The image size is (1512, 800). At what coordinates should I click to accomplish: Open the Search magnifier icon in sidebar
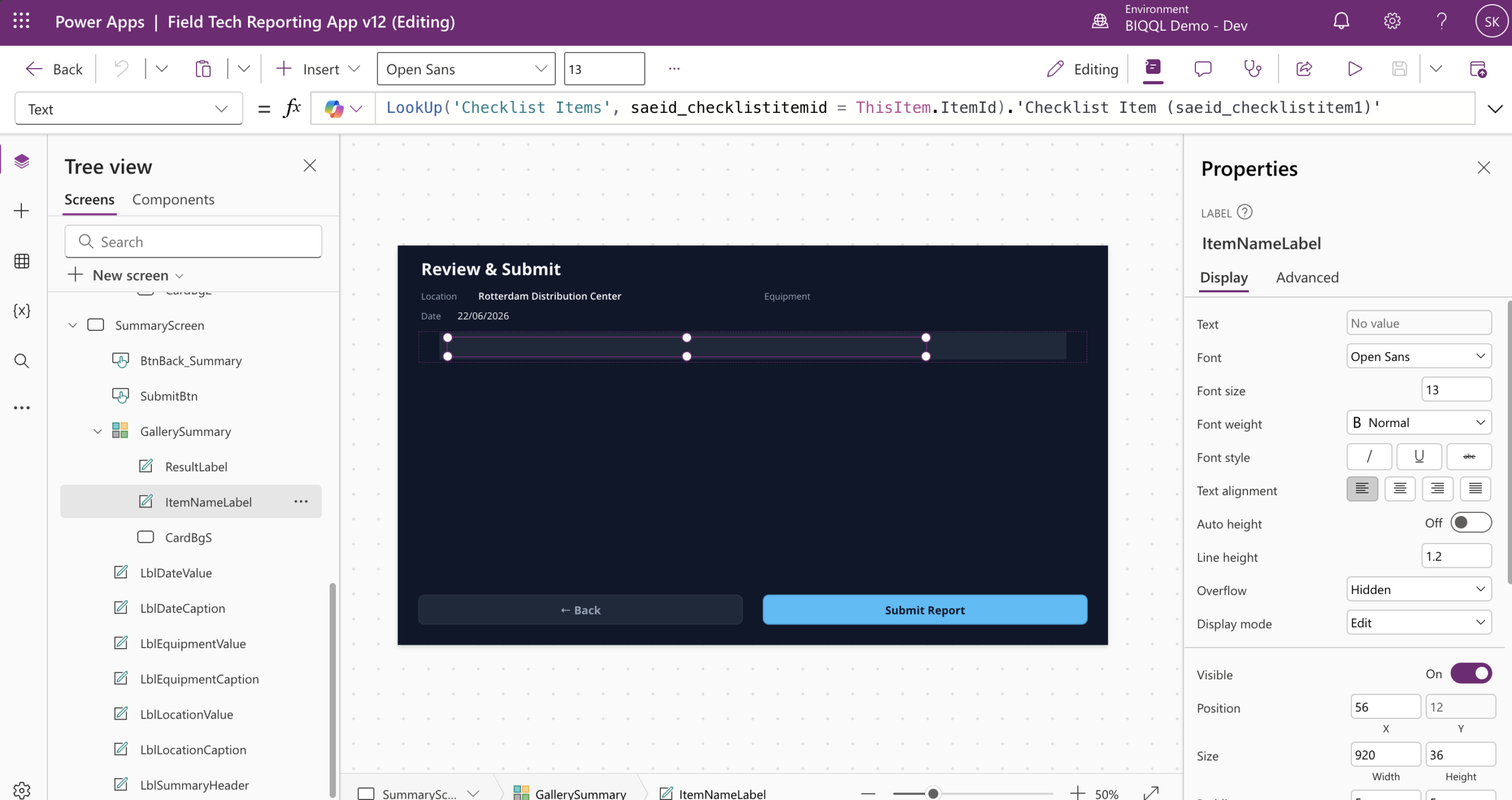coord(22,360)
